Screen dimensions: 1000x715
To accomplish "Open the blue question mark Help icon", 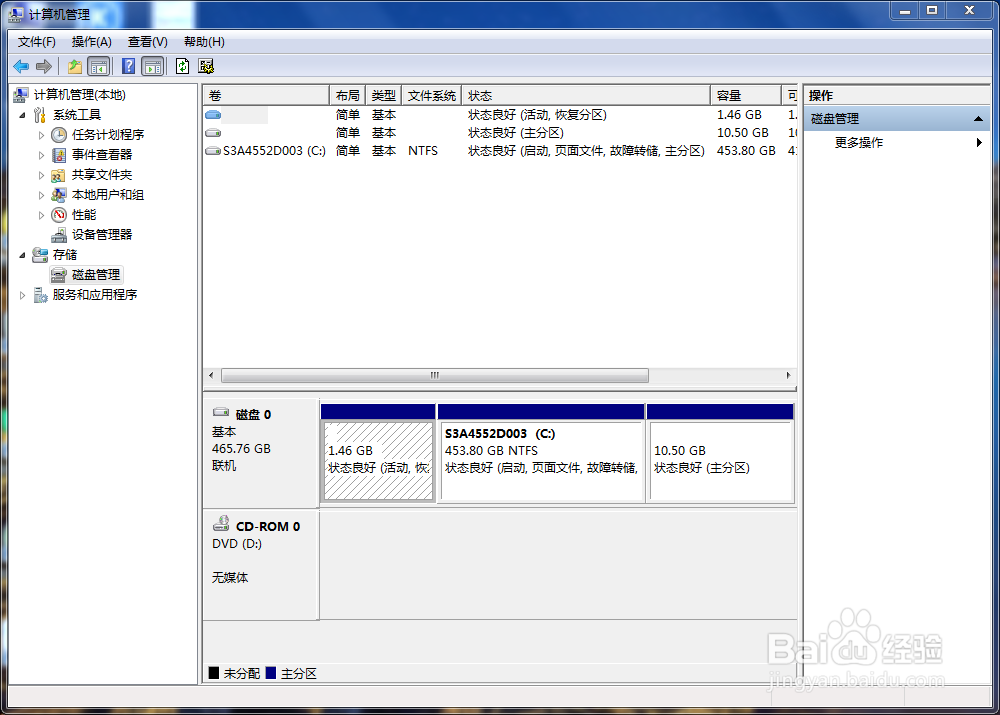I will (x=128, y=66).
